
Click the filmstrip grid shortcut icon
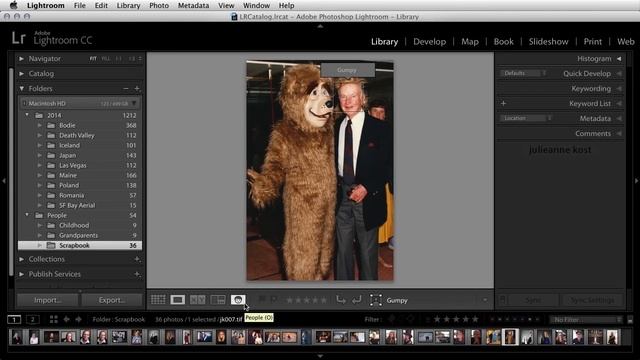tap(53, 319)
